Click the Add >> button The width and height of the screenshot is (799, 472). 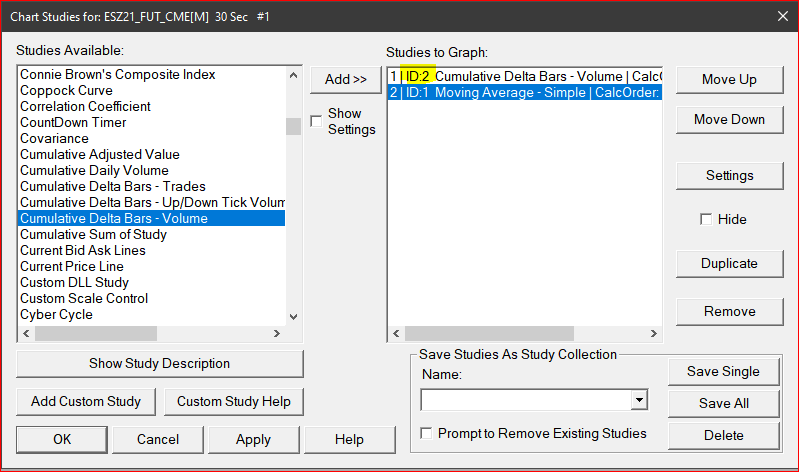pyautogui.click(x=345, y=79)
